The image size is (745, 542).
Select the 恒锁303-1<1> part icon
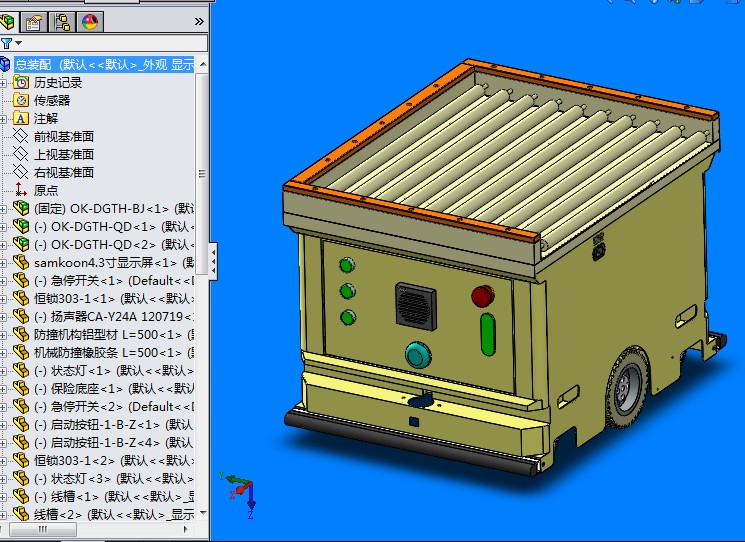(21, 298)
